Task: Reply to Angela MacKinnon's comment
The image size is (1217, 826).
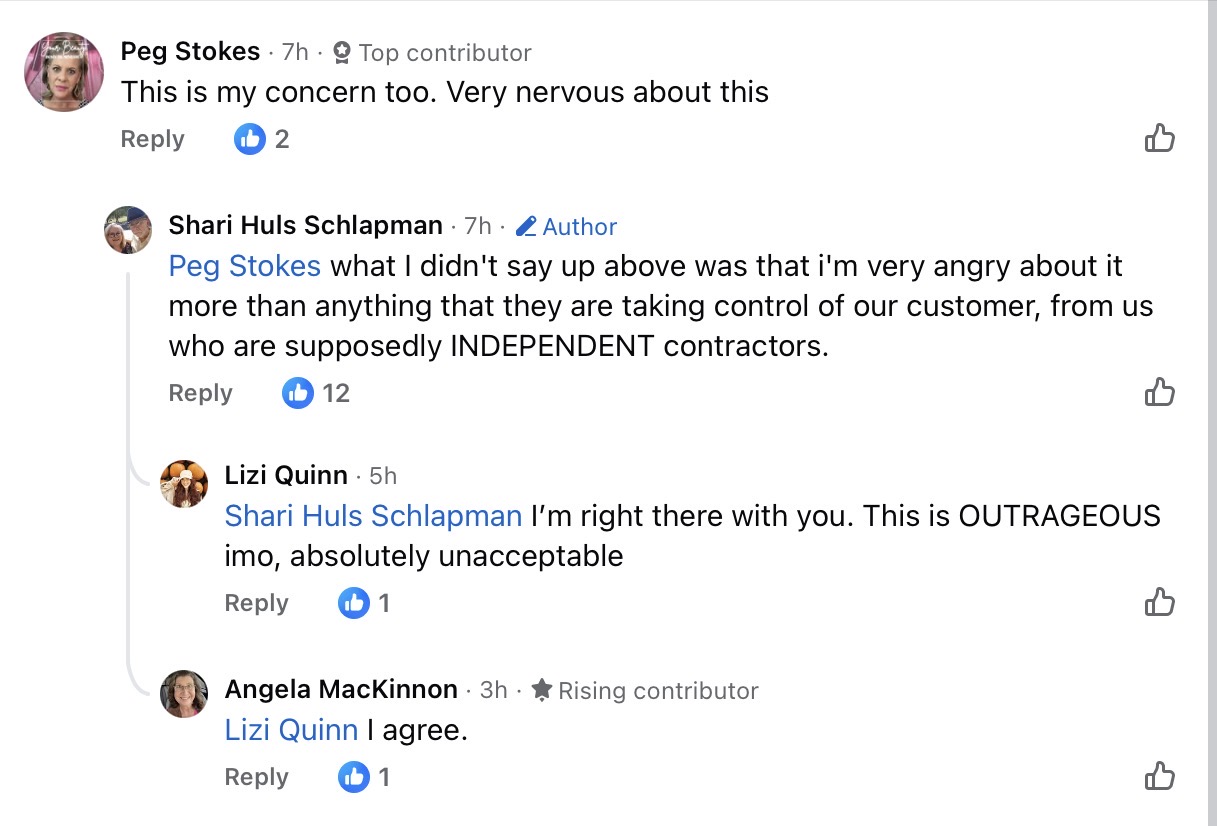Action: [x=256, y=777]
